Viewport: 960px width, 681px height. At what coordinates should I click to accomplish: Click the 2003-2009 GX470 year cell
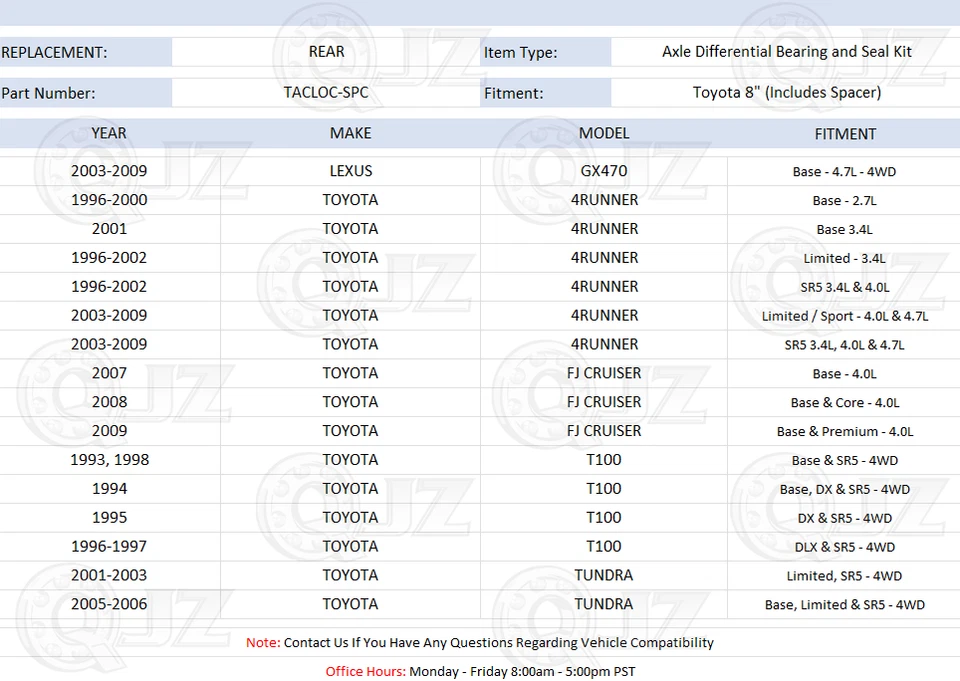(x=108, y=170)
